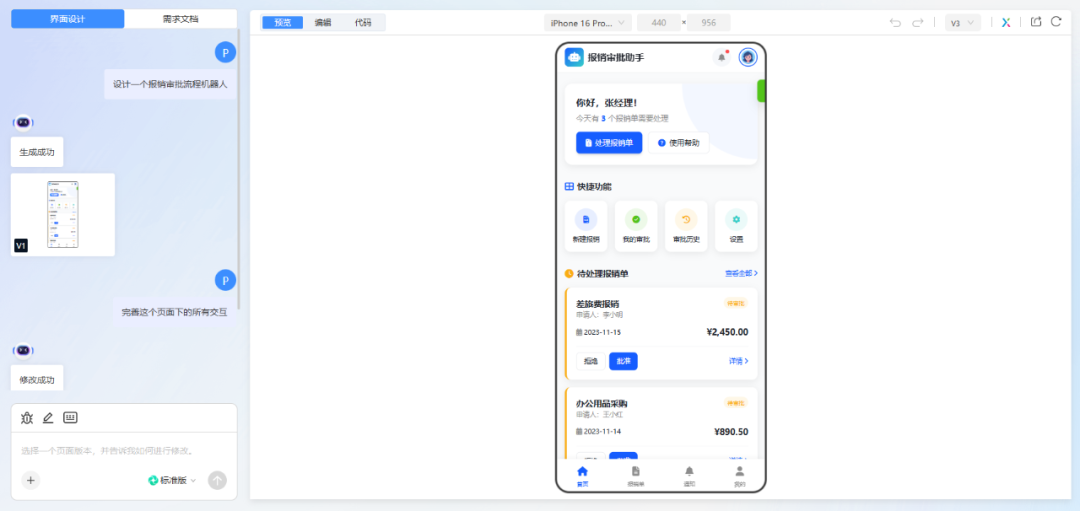Open 新建报销 quick function

[x=586, y=226]
